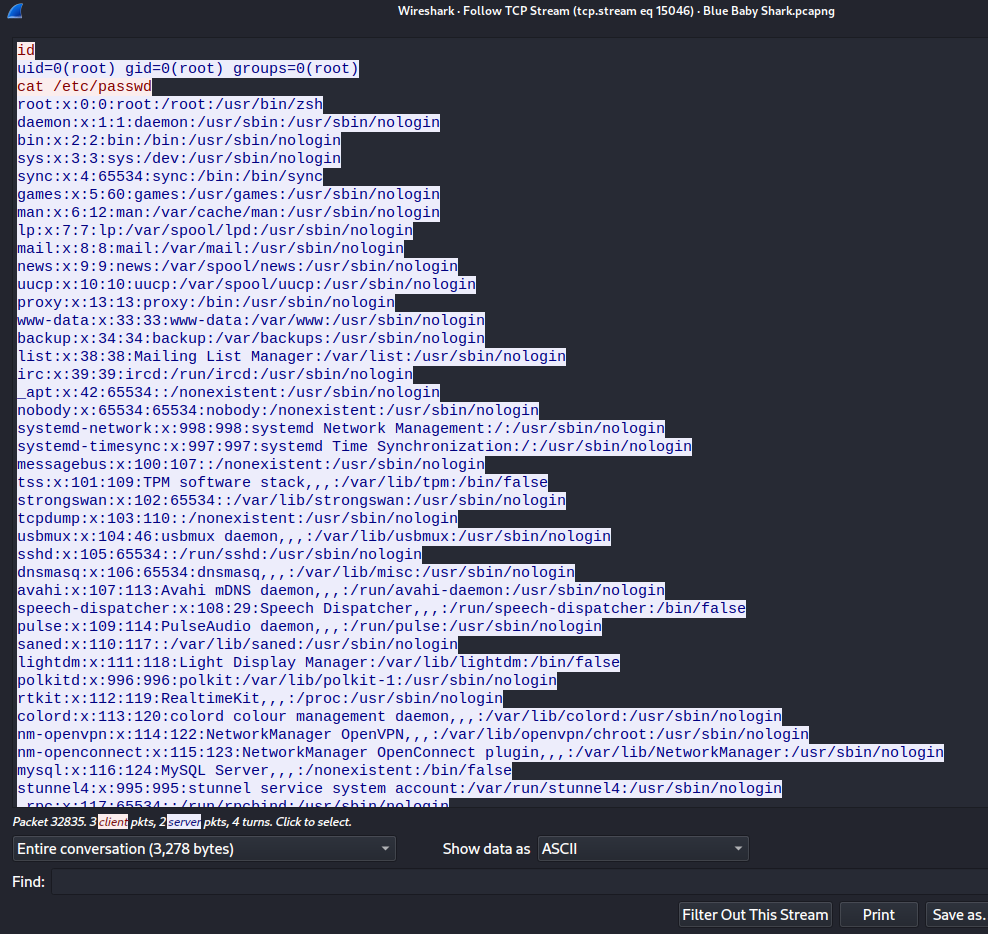Click the news:x:9:9 line

238,266
